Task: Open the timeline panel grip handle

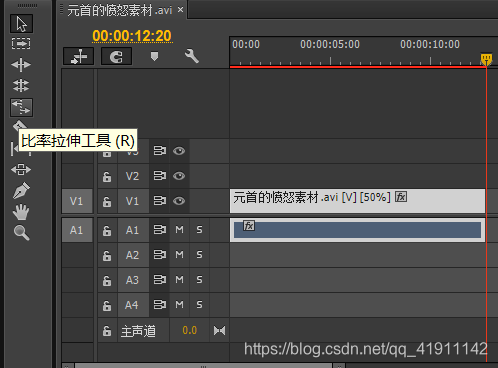Action: 61,10
